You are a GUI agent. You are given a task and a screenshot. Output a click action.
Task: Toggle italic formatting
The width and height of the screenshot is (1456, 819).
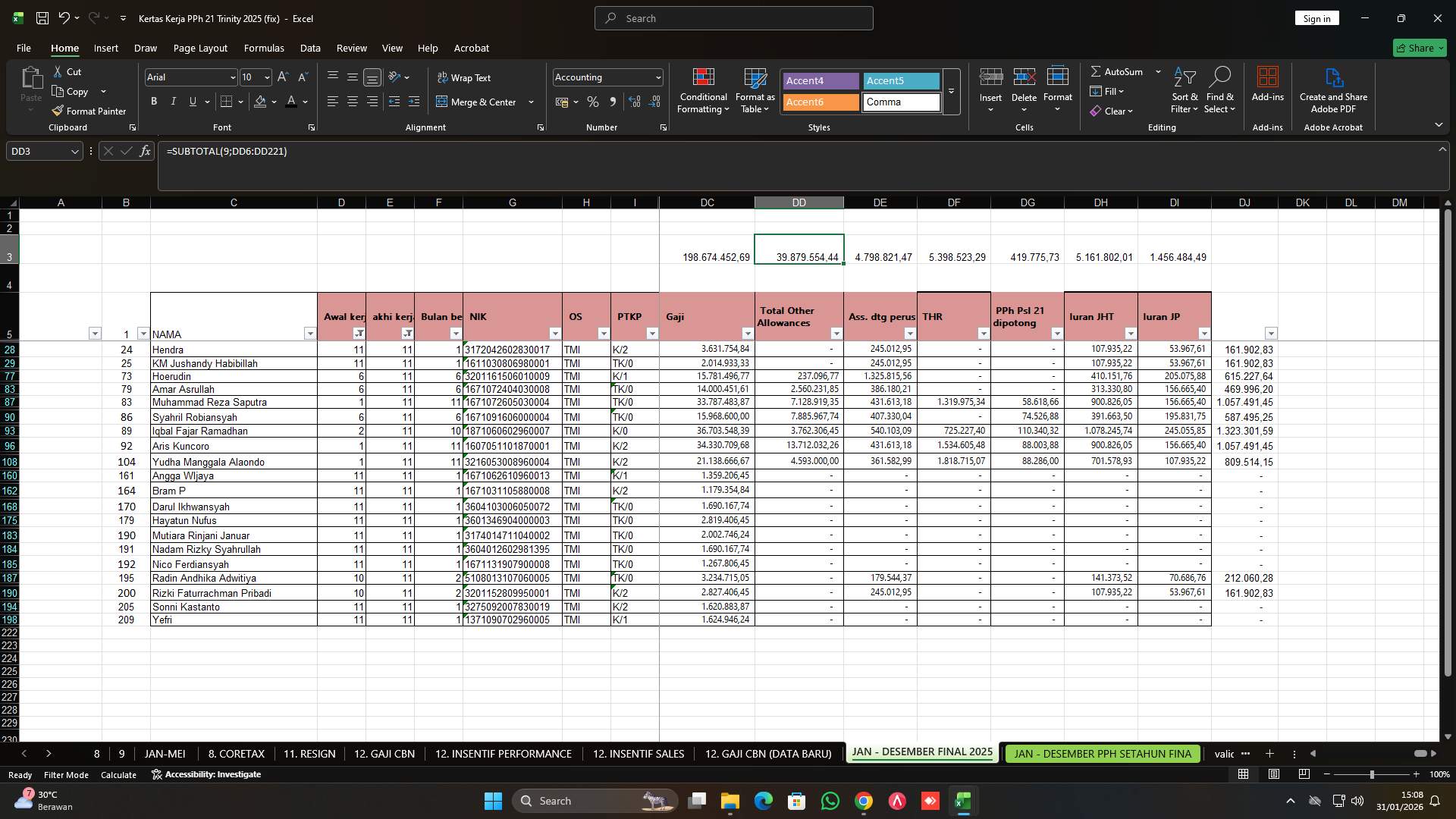[173, 101]
